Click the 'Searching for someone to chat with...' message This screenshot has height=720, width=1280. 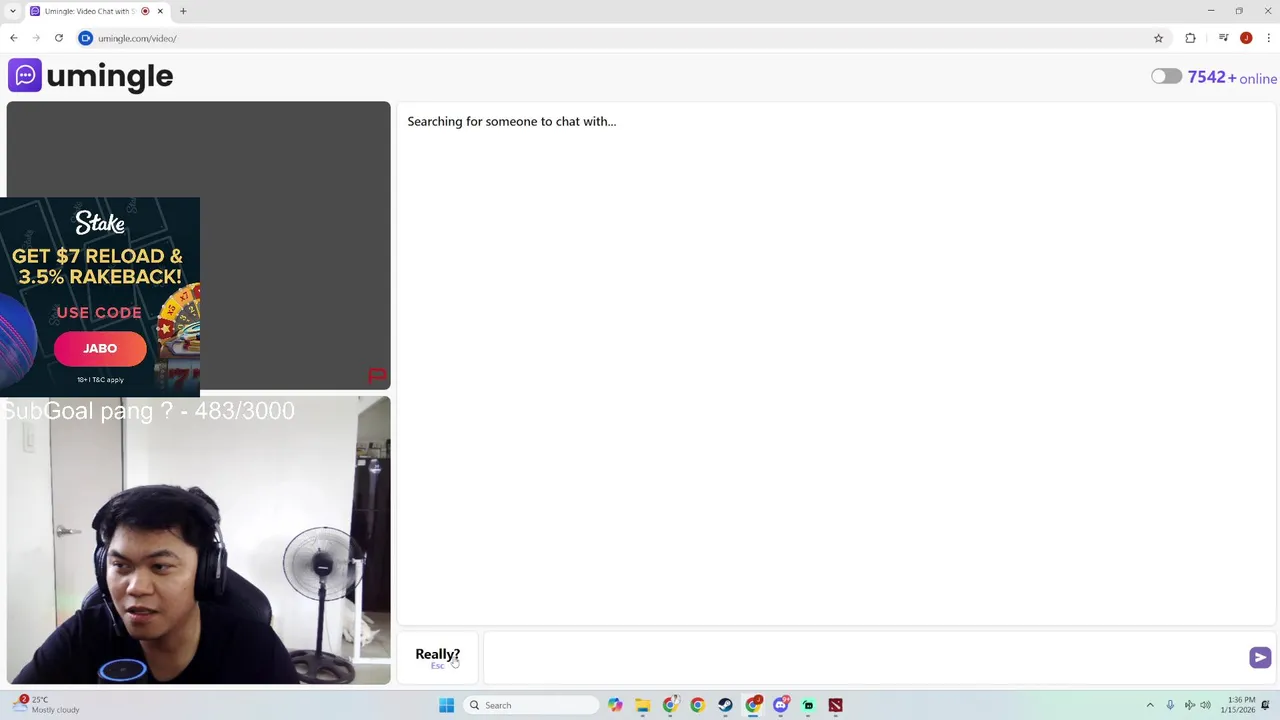[512, 121]
